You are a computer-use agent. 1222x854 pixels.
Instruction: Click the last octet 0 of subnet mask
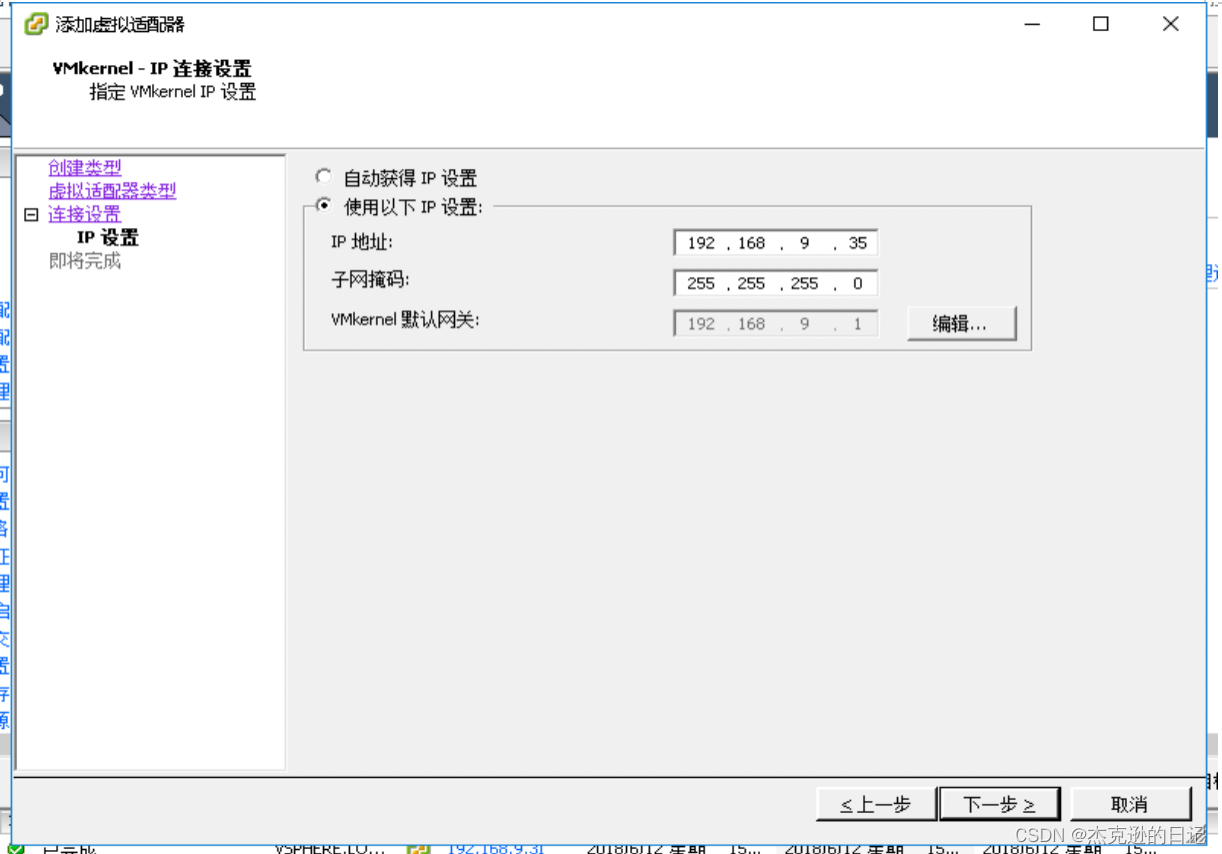pyautogui.click(x=857, y=283)
